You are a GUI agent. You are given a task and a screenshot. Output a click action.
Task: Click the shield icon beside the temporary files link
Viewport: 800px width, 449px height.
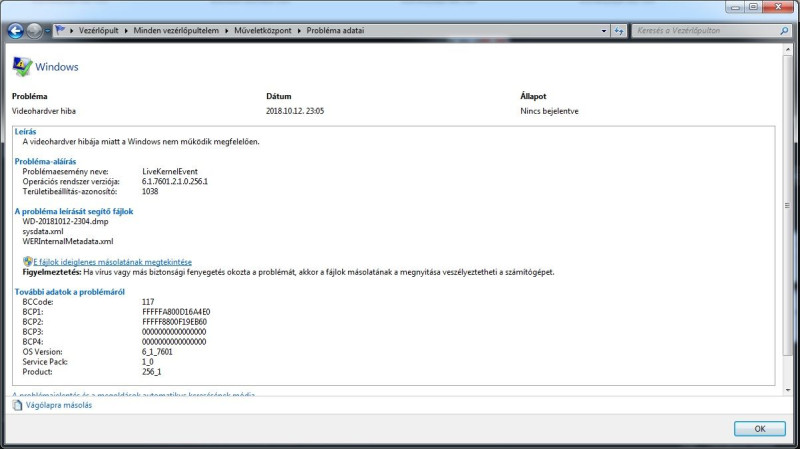28,261
